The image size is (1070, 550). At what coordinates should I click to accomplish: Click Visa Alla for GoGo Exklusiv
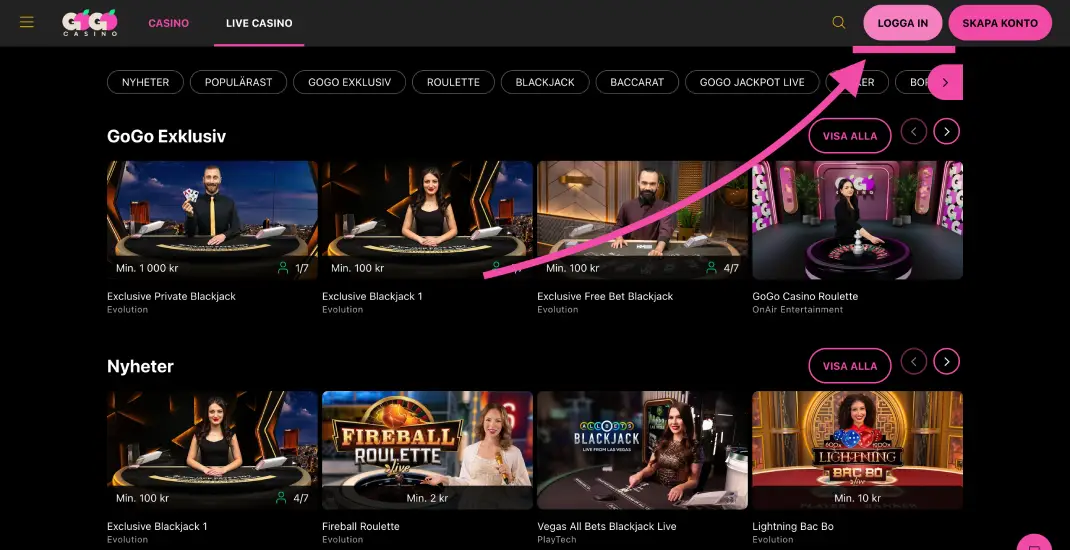pyautogui.click(x=850, y=136)
